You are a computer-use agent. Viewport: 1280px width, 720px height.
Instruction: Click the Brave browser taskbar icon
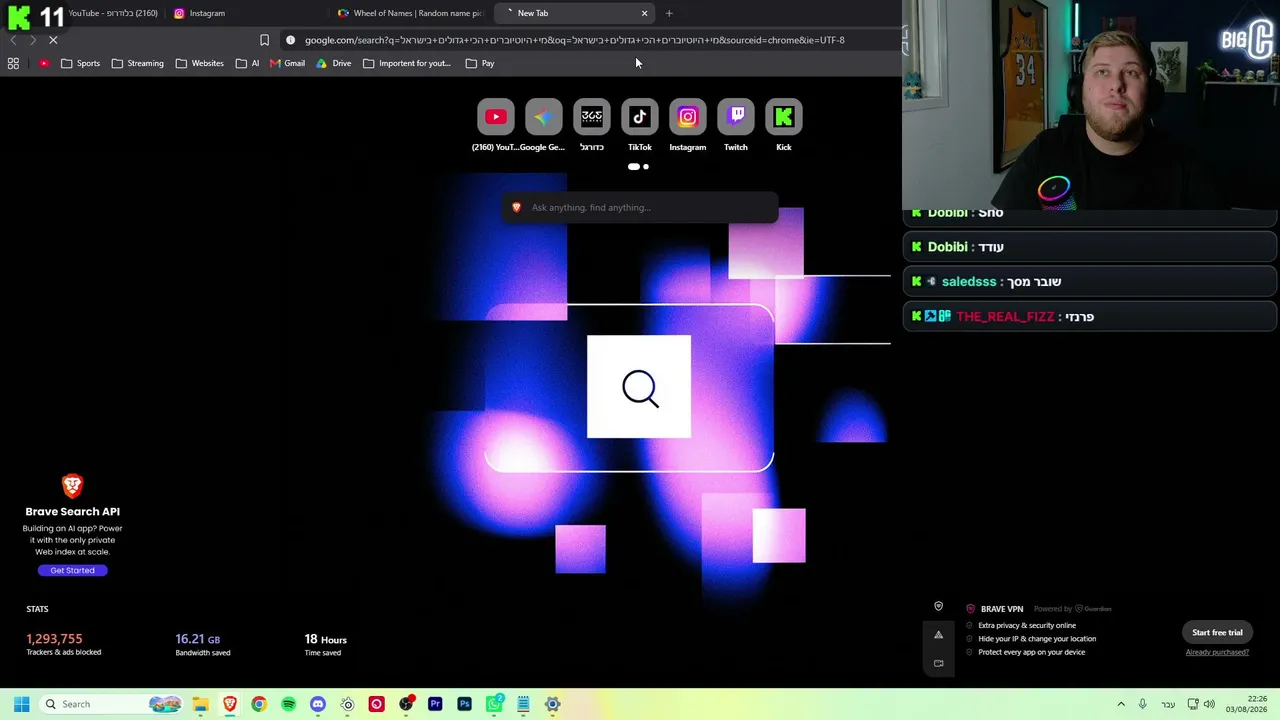pyautogui.click(x=230, y=704)
